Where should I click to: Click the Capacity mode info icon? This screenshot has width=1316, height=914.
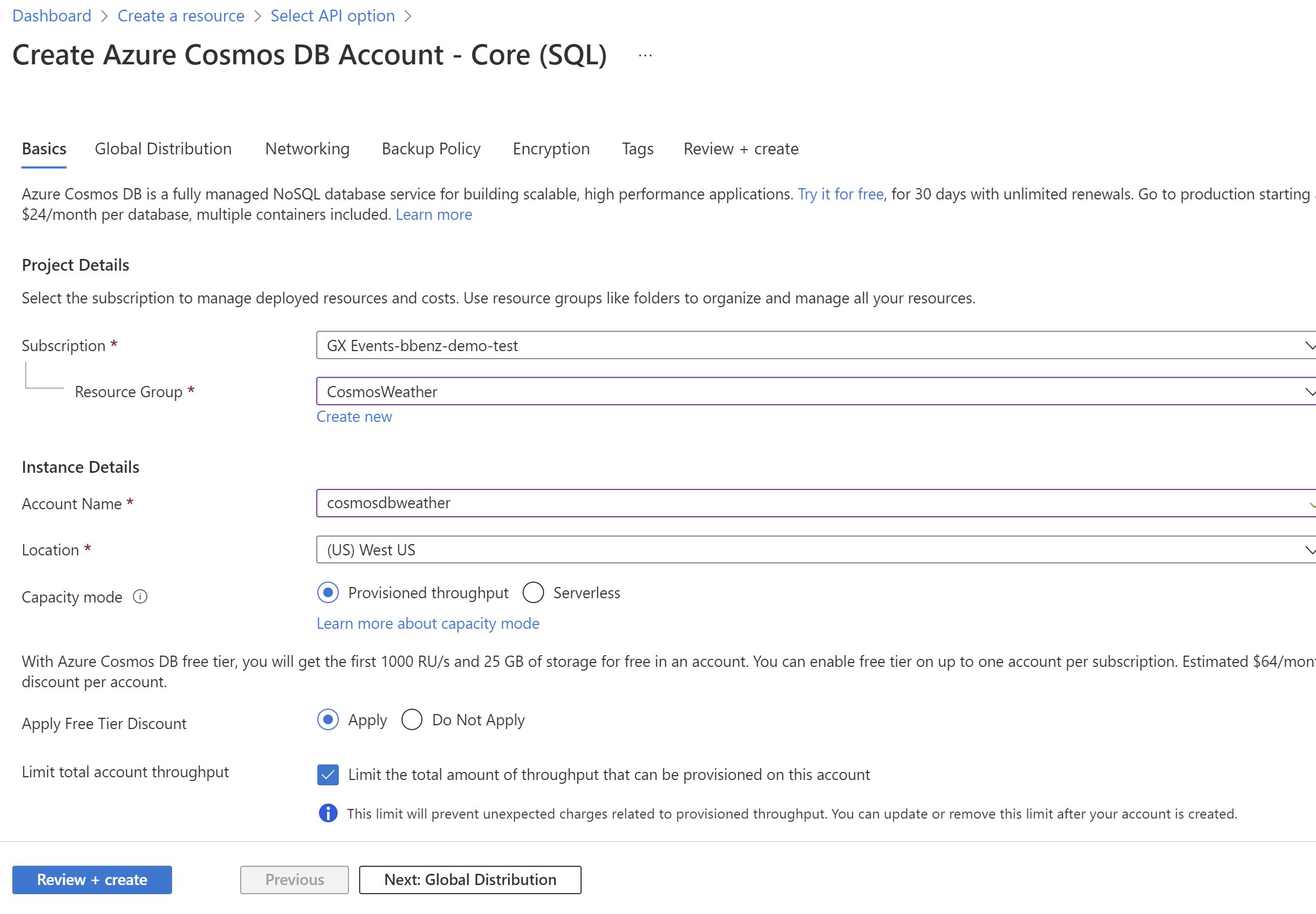[140, 597]
